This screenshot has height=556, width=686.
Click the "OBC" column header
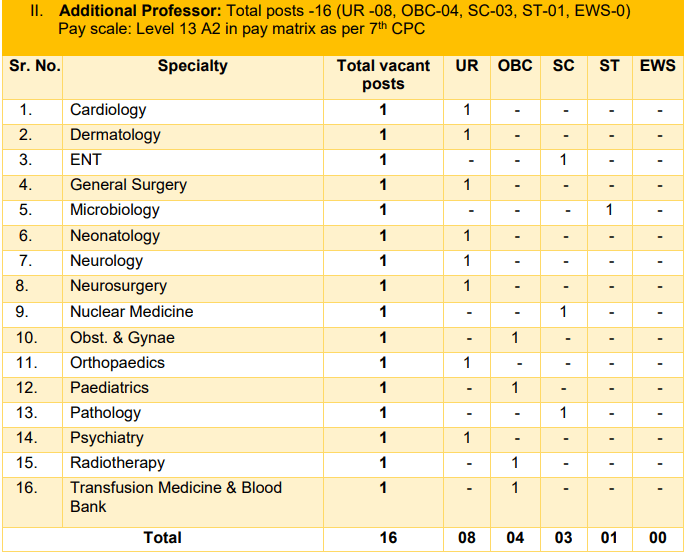[515, 66]
